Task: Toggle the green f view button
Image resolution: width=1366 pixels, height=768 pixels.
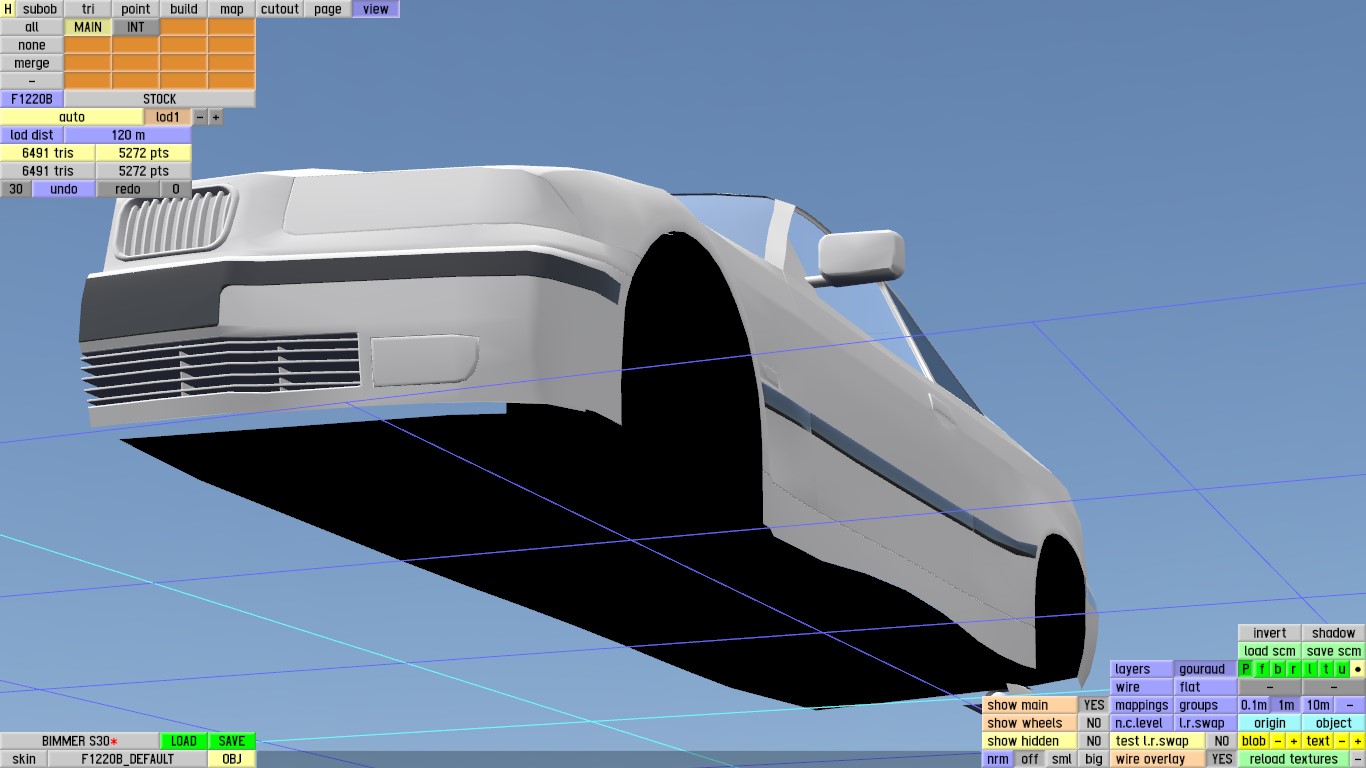Action: 1262,669
